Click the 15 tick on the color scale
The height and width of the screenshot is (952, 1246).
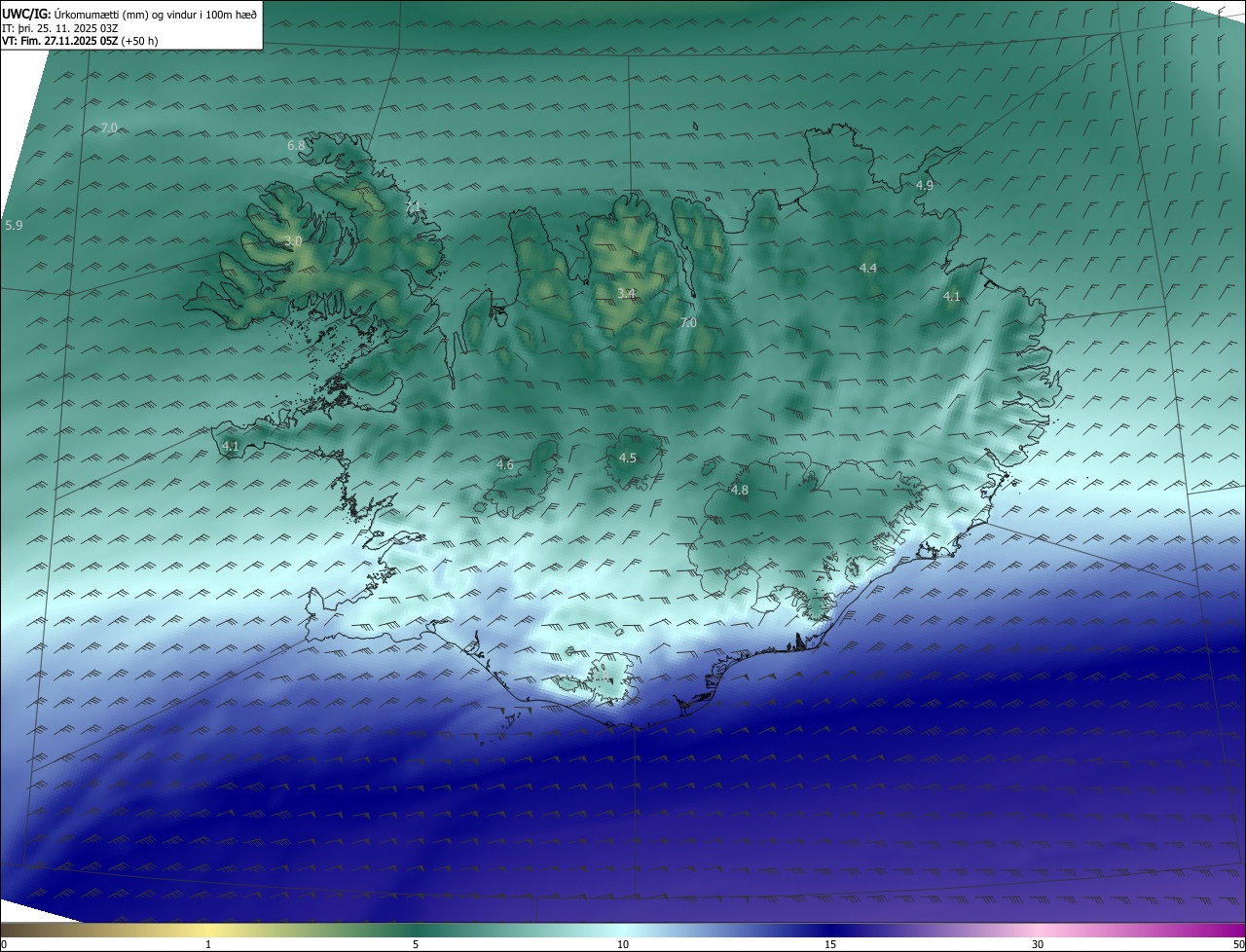(x=830, y=944)
